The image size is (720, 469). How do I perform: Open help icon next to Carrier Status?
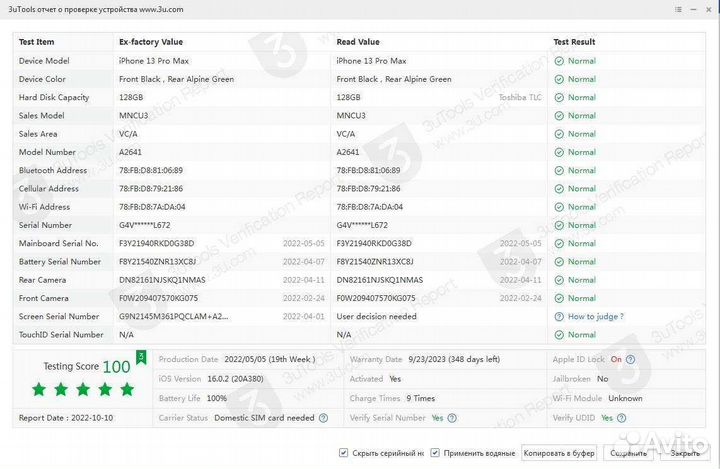point(323,418)
